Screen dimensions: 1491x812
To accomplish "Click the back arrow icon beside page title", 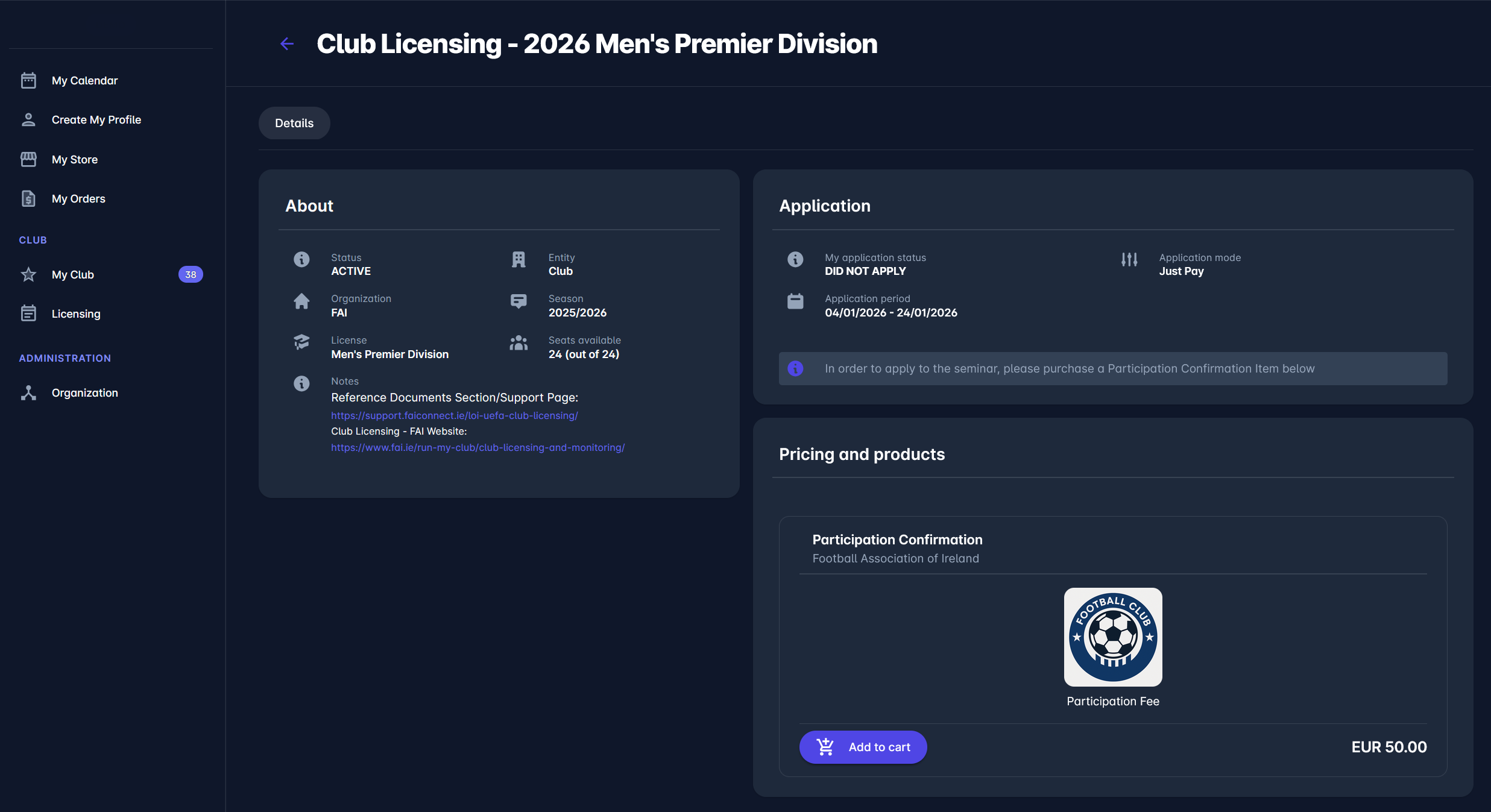I will [287, 43].
